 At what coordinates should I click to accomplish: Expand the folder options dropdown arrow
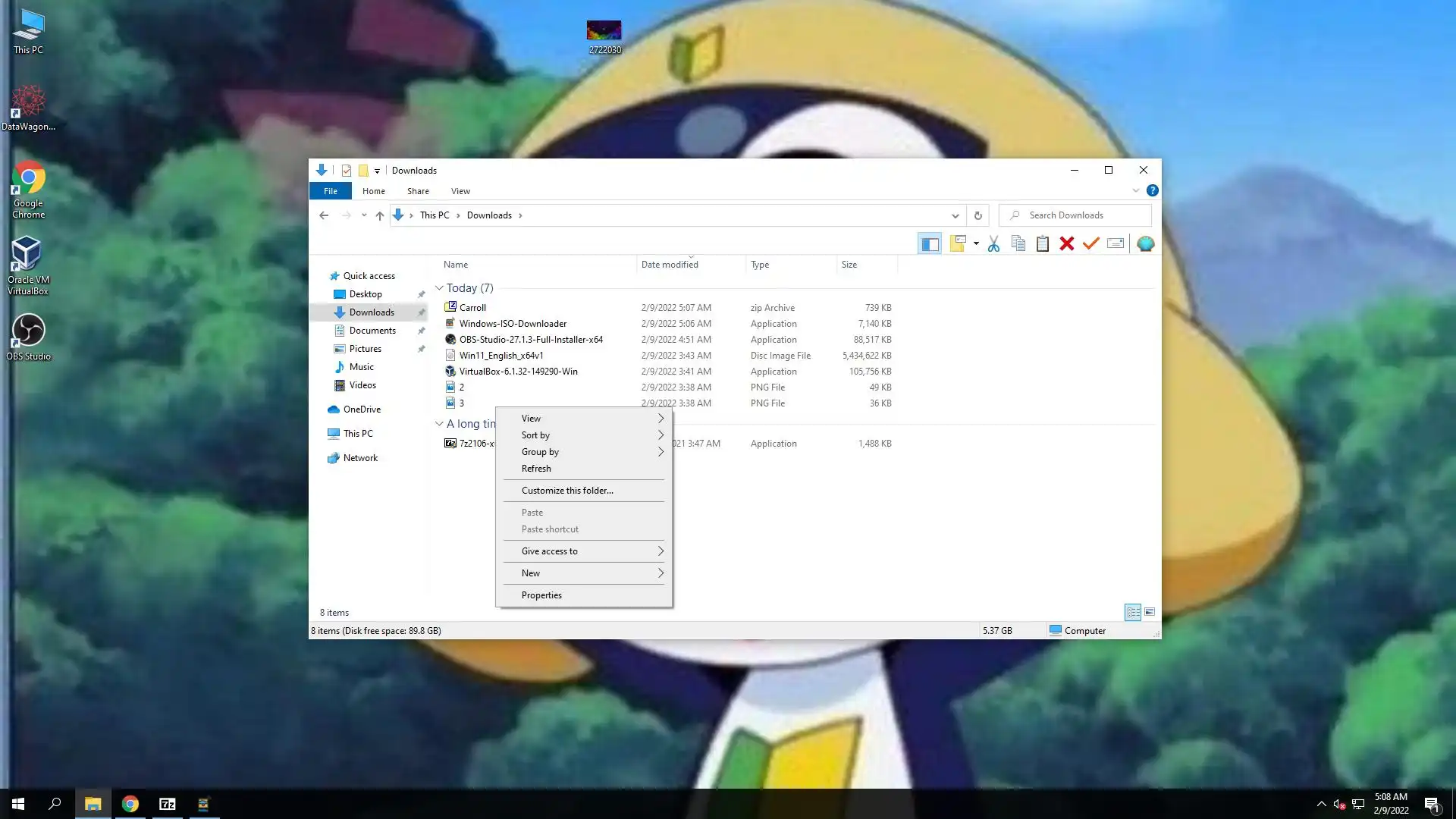976,243
